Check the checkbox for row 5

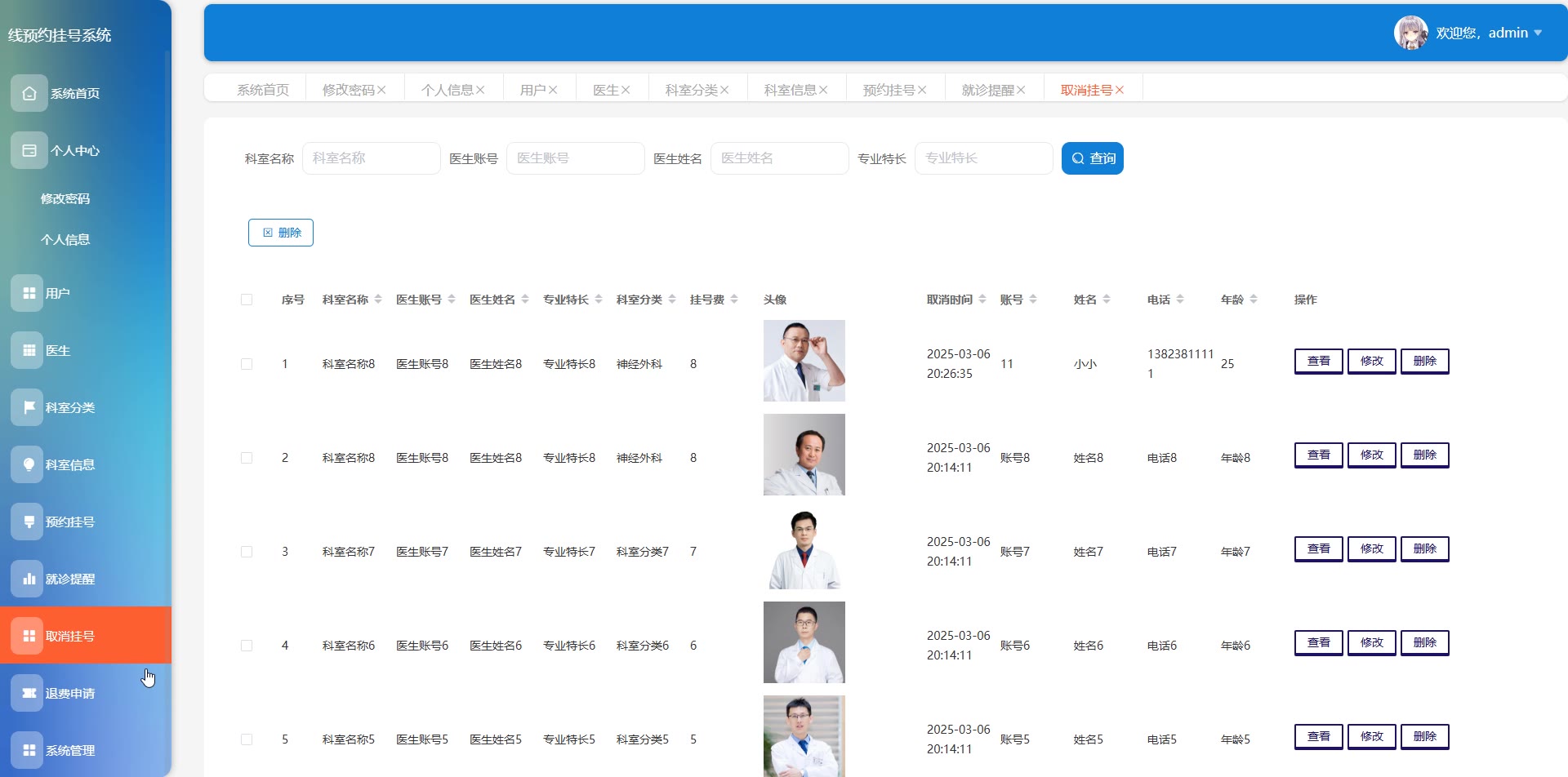click(247, 739)
